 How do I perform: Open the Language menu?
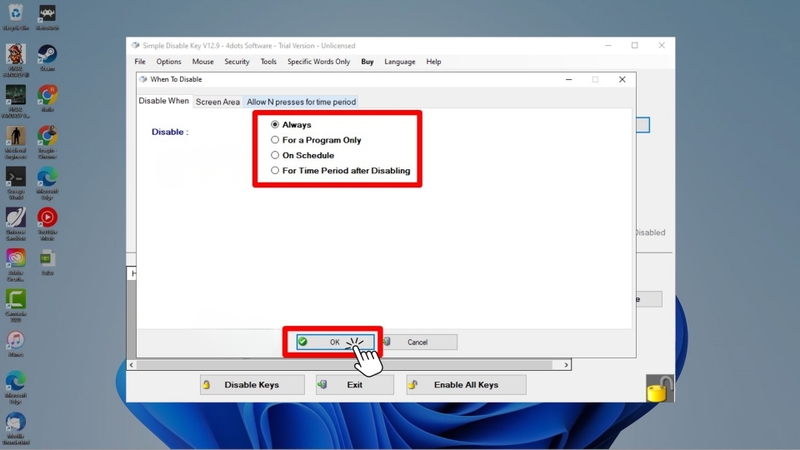pyautogui.click(x=399, y=62)
